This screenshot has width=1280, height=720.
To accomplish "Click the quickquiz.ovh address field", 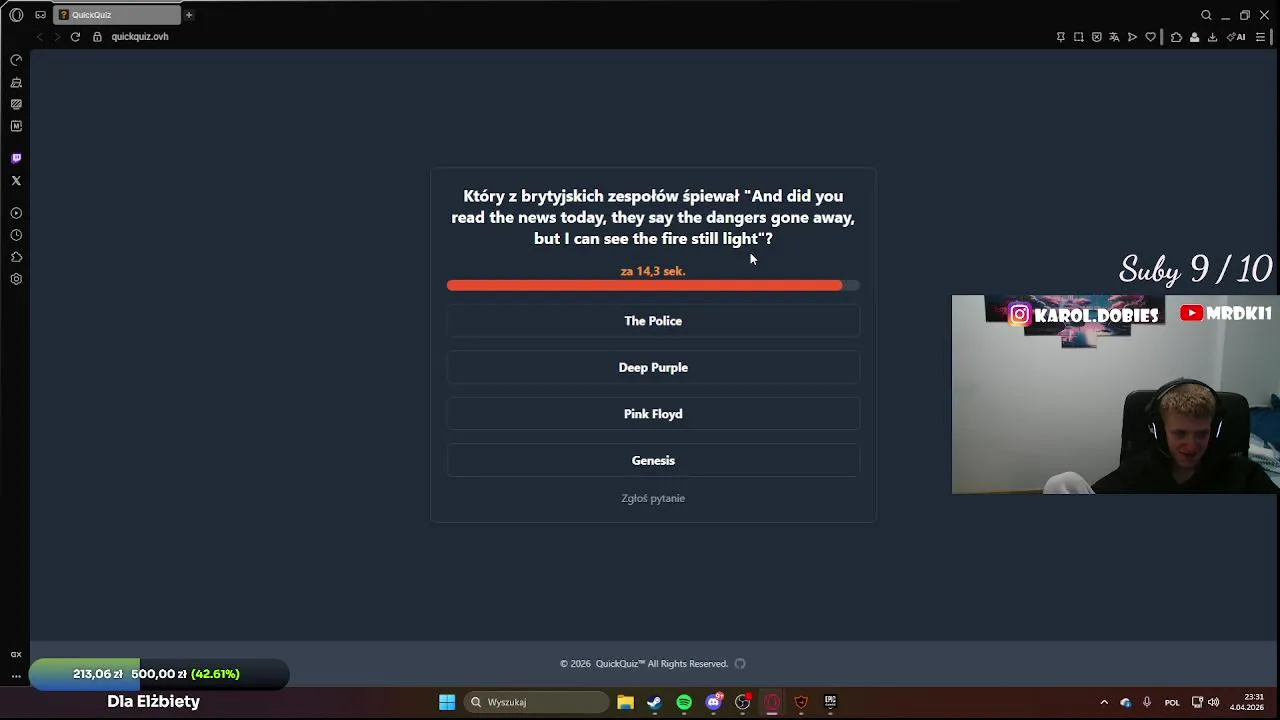I will point(140,37).
